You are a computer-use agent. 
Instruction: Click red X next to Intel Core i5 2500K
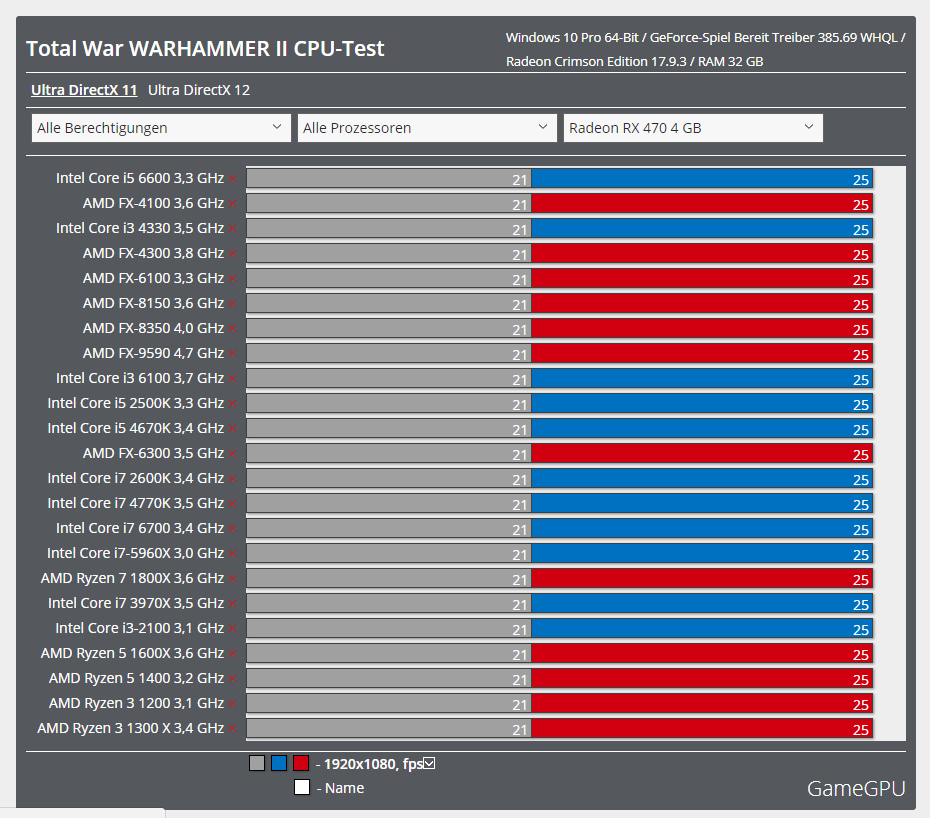click(x=232, y=403)
